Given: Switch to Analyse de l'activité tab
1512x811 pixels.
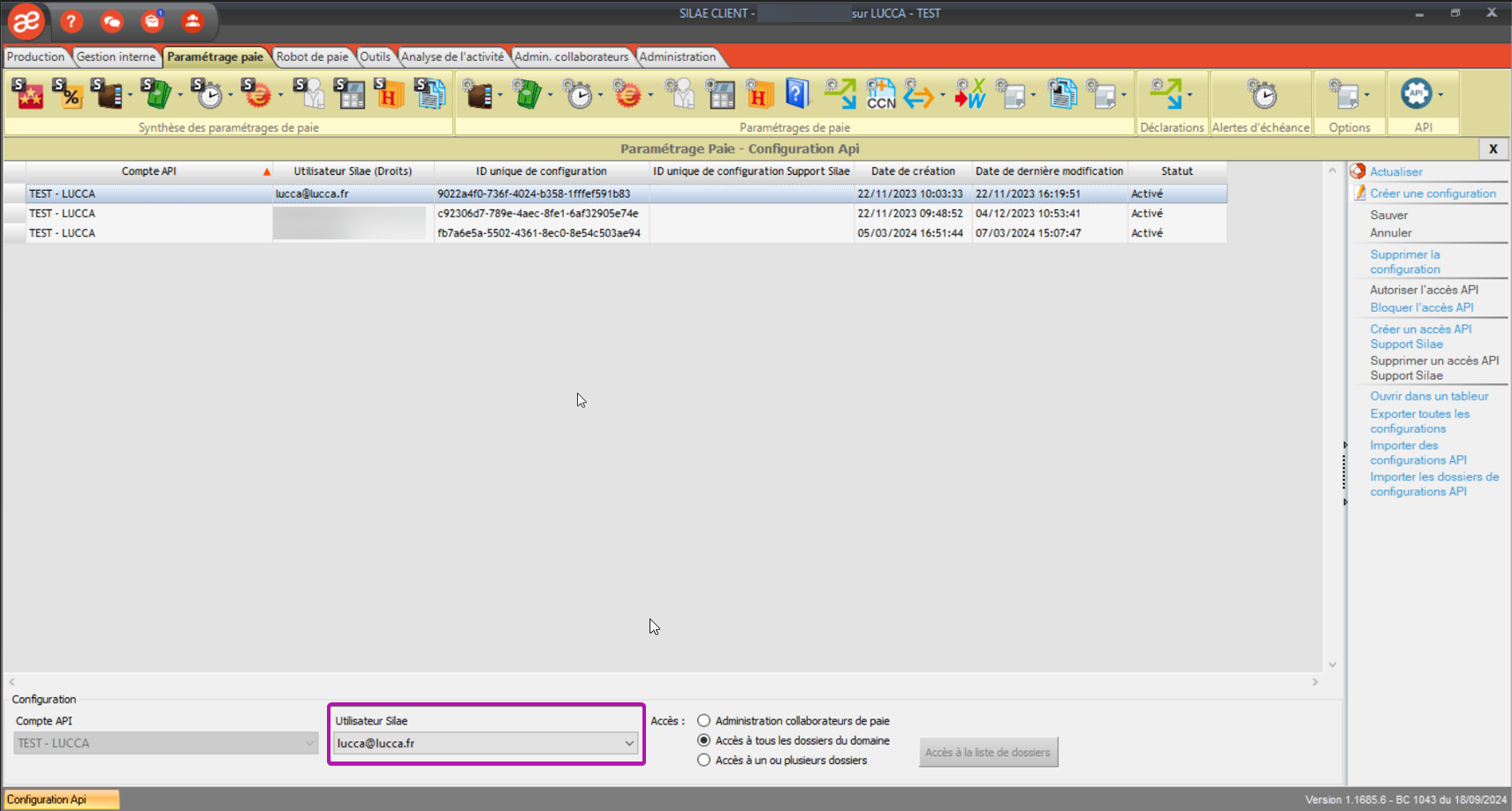Looking at the screenshot, I should [452, 57].
